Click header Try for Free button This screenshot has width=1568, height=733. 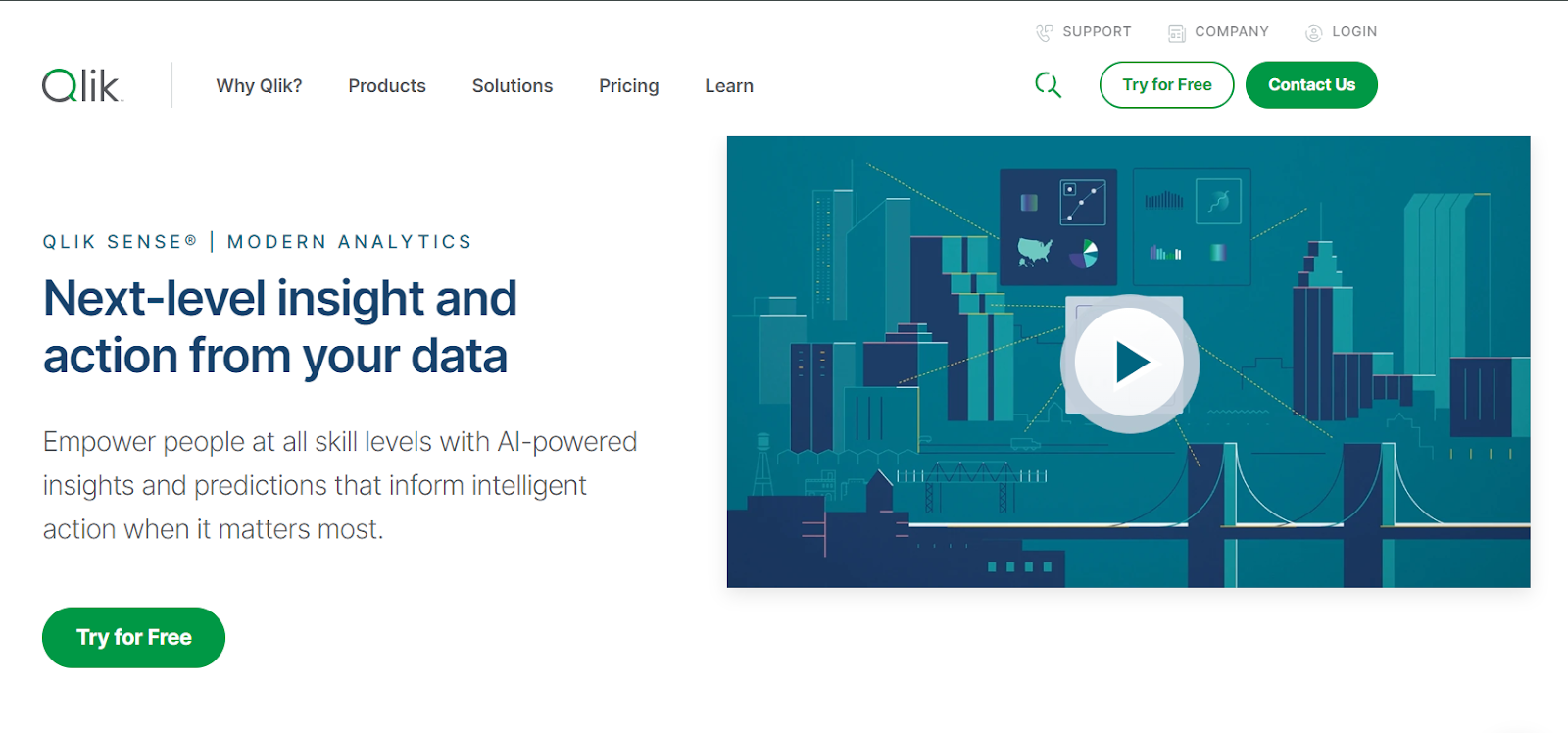pos(1166,85)
